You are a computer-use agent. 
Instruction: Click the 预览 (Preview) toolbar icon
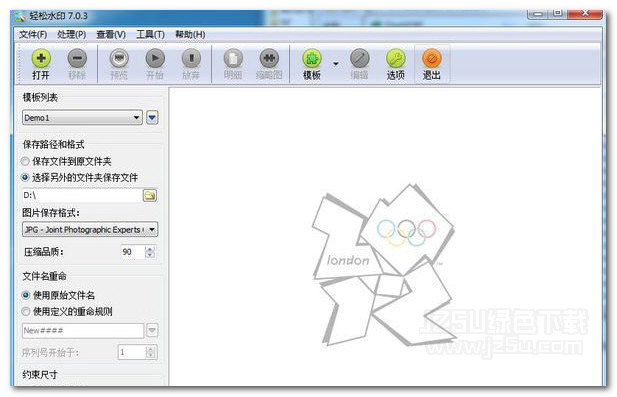[119, 59]
